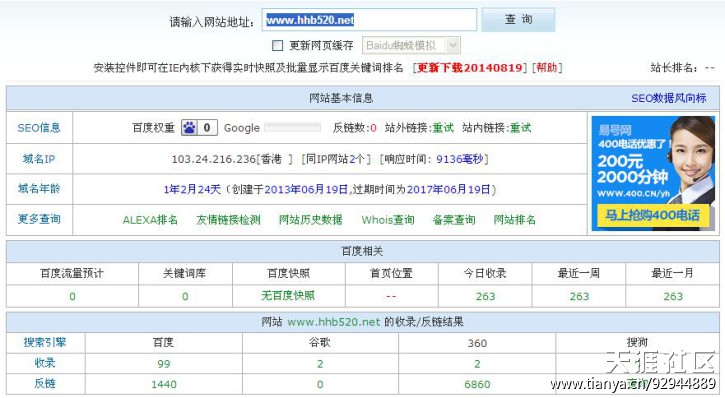
Task: Open the 网站排名 link
Action: point(515,220)
